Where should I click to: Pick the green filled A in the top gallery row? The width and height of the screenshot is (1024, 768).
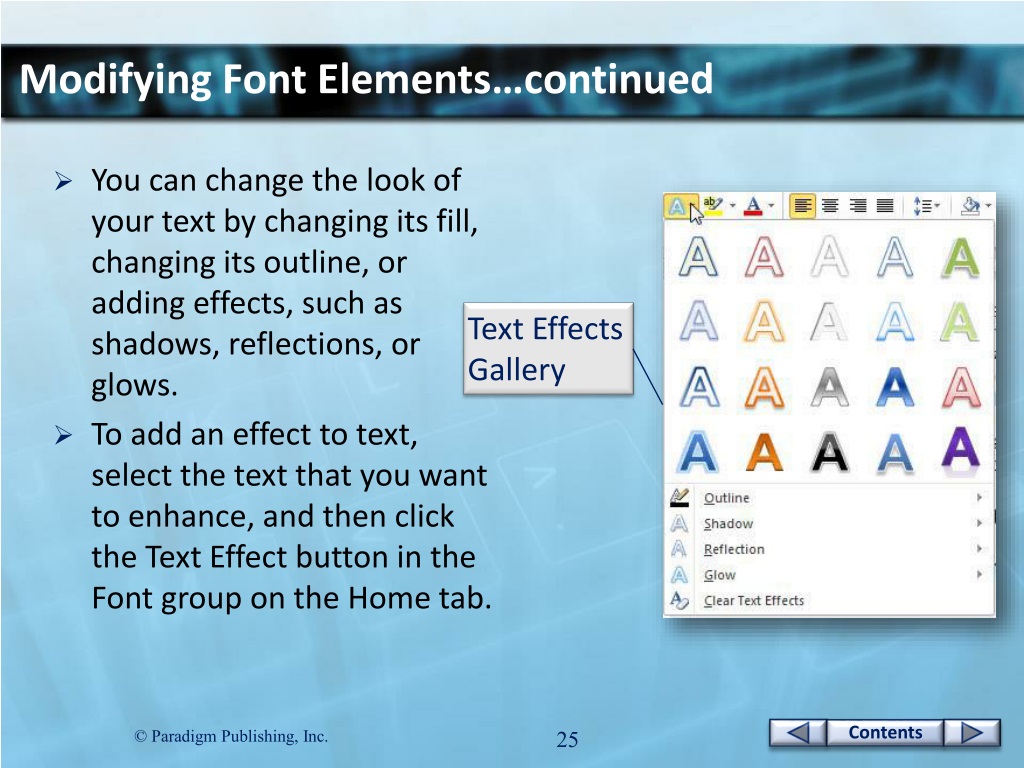pos(960,257)
